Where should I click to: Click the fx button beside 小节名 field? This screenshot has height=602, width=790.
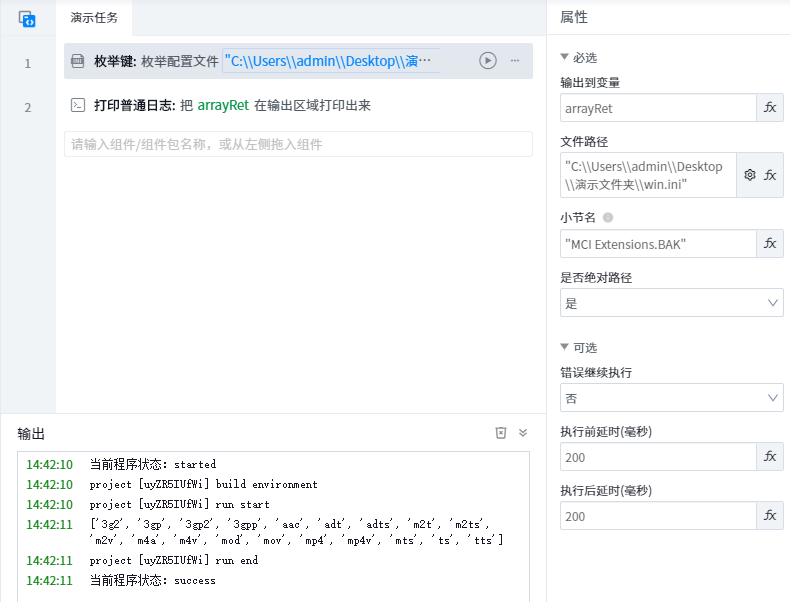pos(770,244)
